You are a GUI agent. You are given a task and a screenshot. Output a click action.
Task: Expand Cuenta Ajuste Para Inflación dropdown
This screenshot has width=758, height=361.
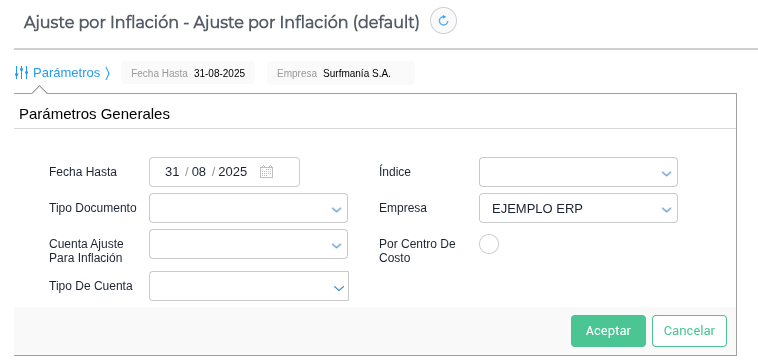pyautogui.click(x=248, y=245)
